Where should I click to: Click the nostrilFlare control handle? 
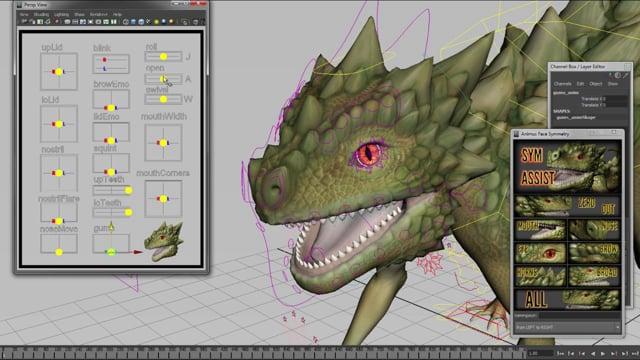[x=59, y=221]
